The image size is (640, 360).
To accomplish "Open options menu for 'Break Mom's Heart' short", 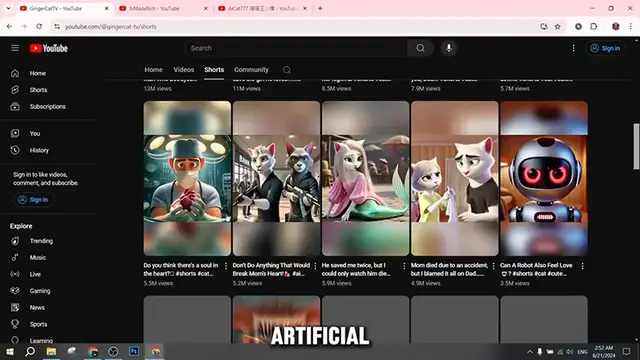I will (x=315, y=266).
